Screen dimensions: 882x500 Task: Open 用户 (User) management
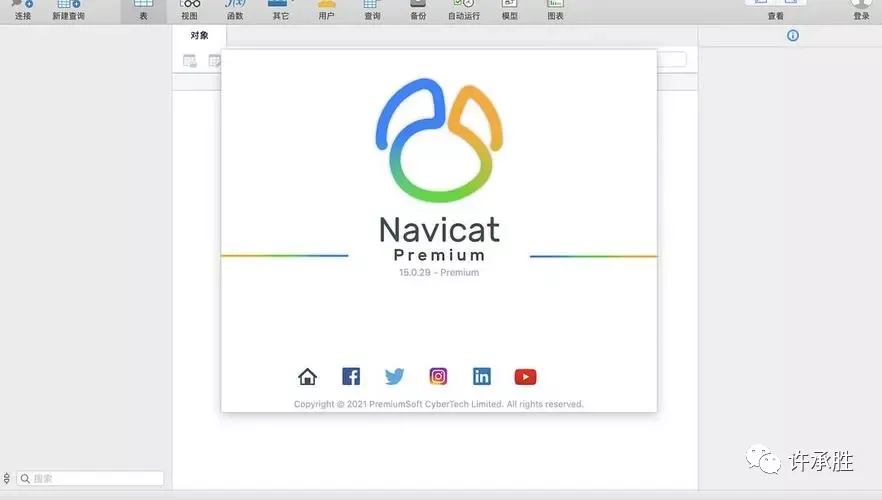pos(326,10)
